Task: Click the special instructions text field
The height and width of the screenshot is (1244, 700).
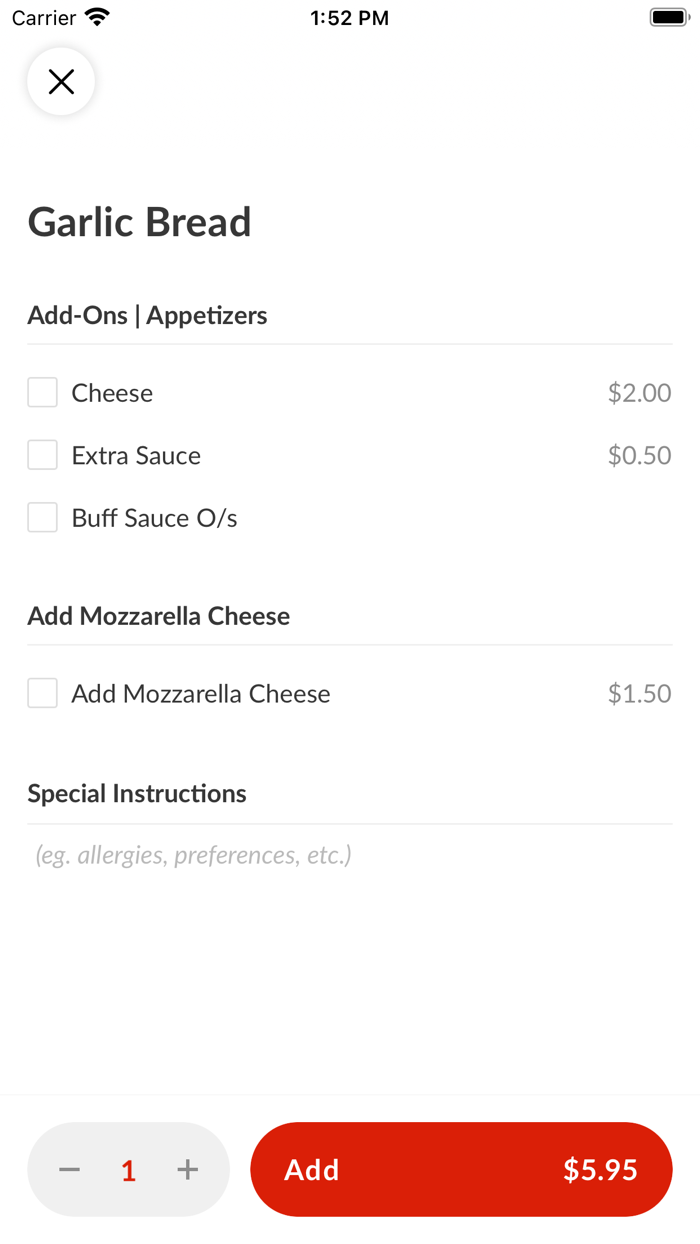Action: coord(190,855)
